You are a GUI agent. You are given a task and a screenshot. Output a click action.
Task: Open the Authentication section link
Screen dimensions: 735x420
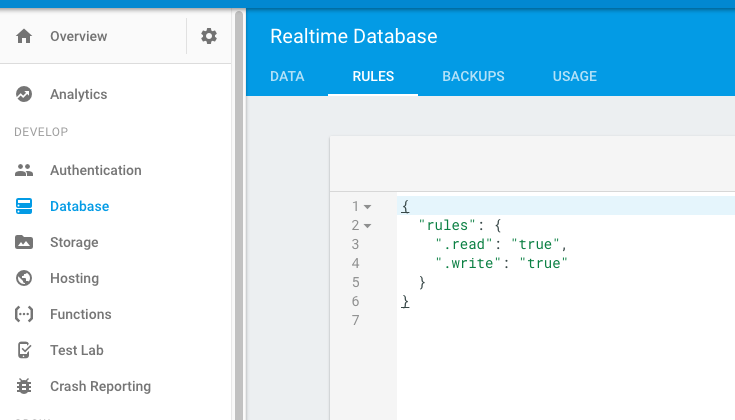coord(96,170)
